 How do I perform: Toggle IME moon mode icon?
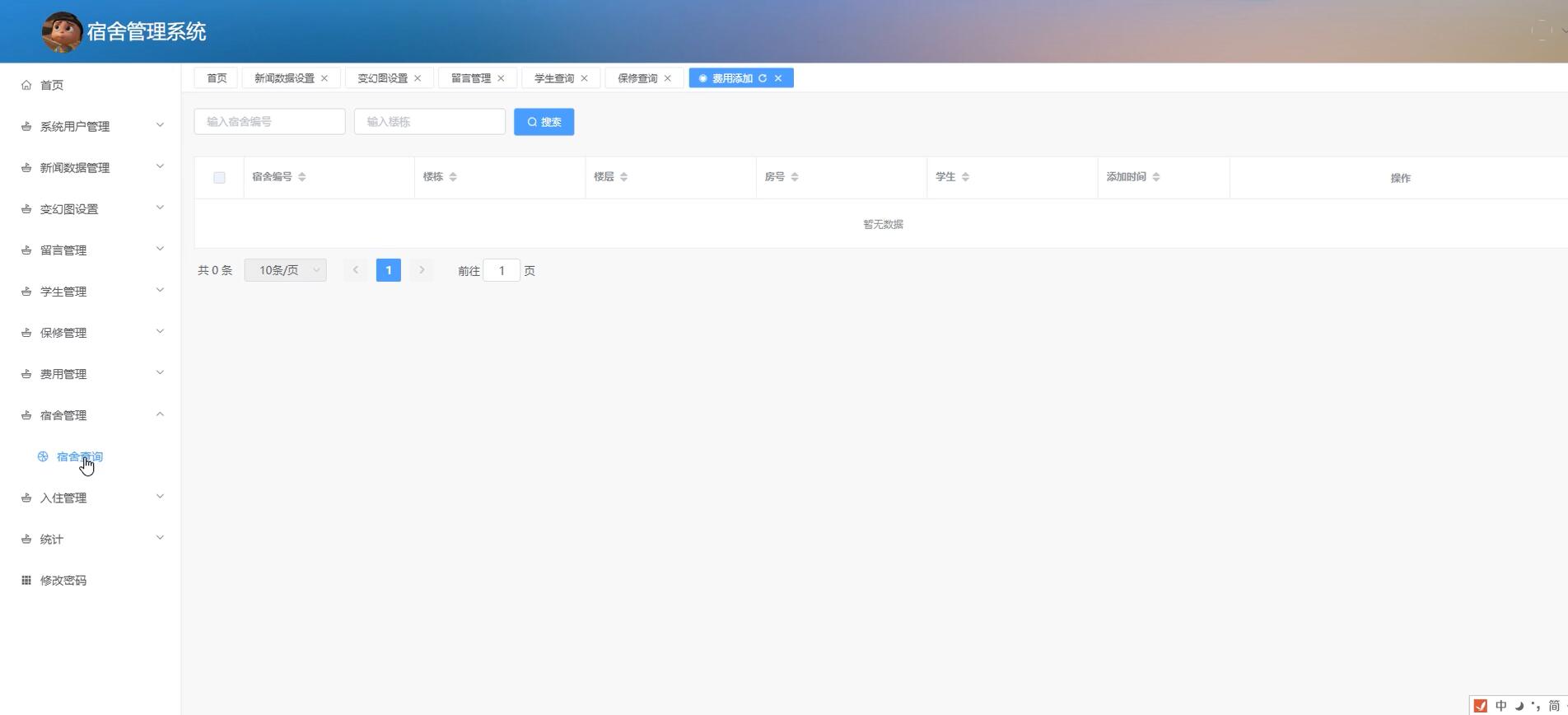click(x=1519, y=706)
